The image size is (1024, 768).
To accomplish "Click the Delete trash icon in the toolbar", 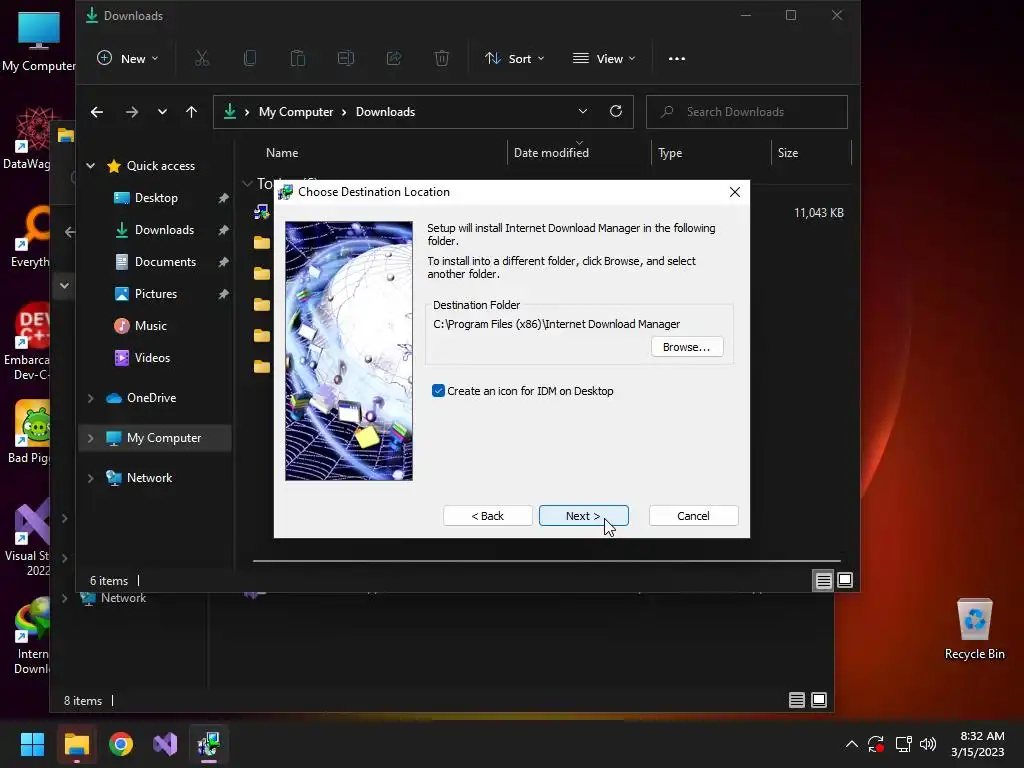I will tap(442, 59).
